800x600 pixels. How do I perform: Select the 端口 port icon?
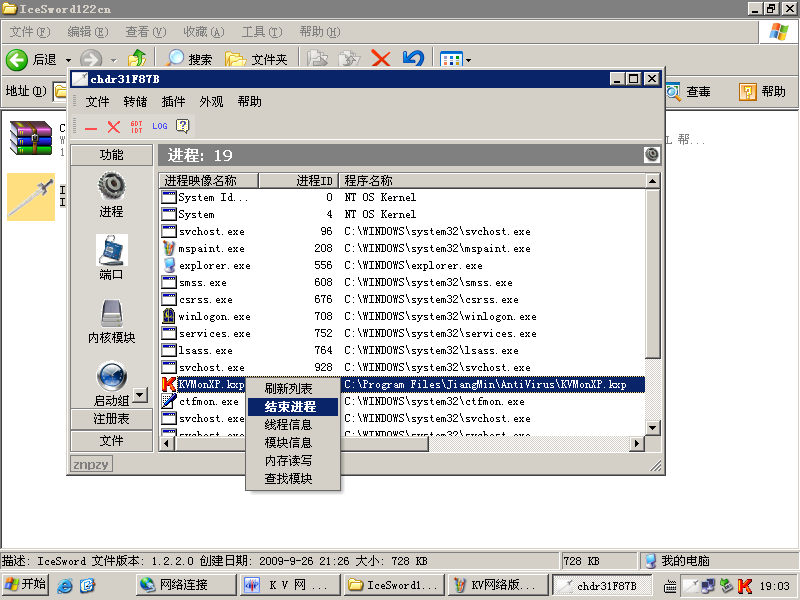click(x=112, y=249)
